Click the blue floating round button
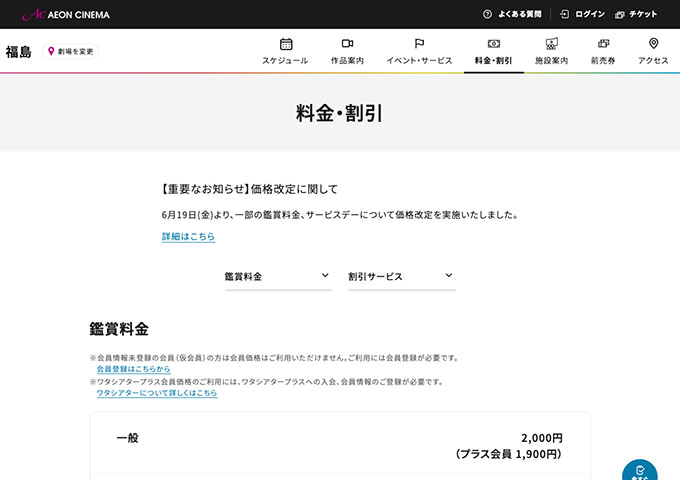The height and width of the screenshot is (480, 680). click(640, 470)
